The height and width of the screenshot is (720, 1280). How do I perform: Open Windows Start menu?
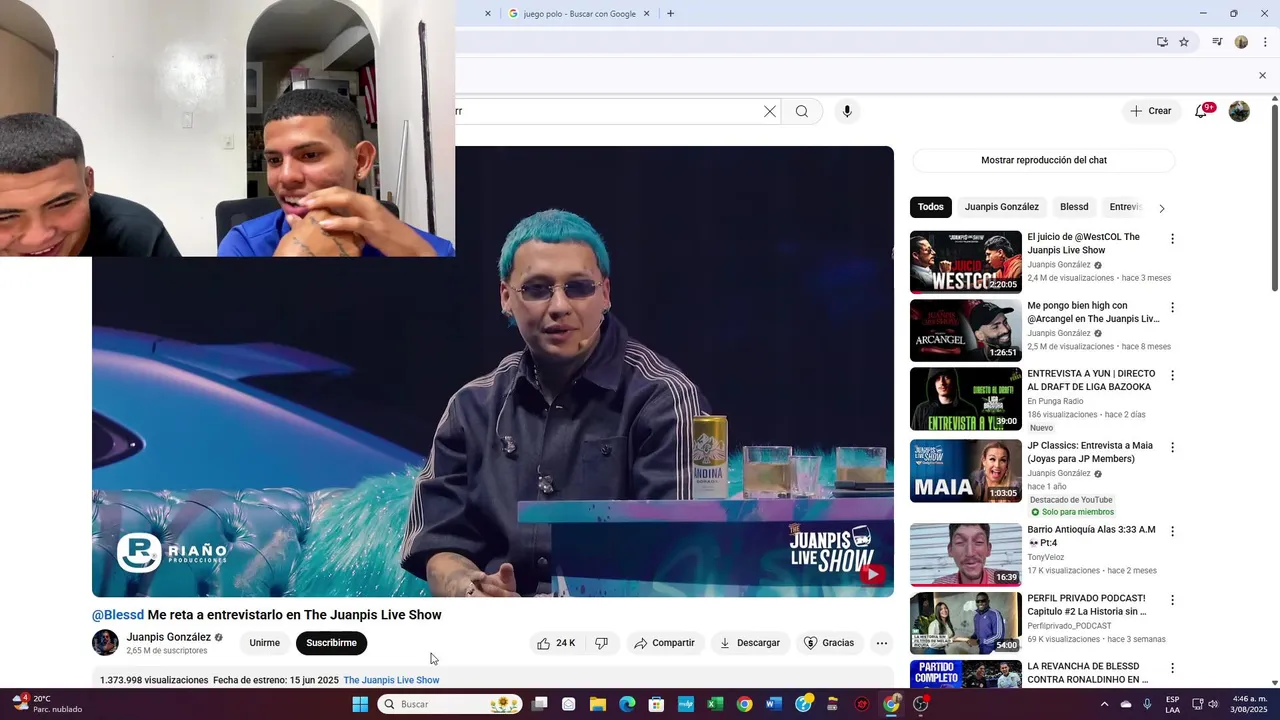tap(360, 704)
